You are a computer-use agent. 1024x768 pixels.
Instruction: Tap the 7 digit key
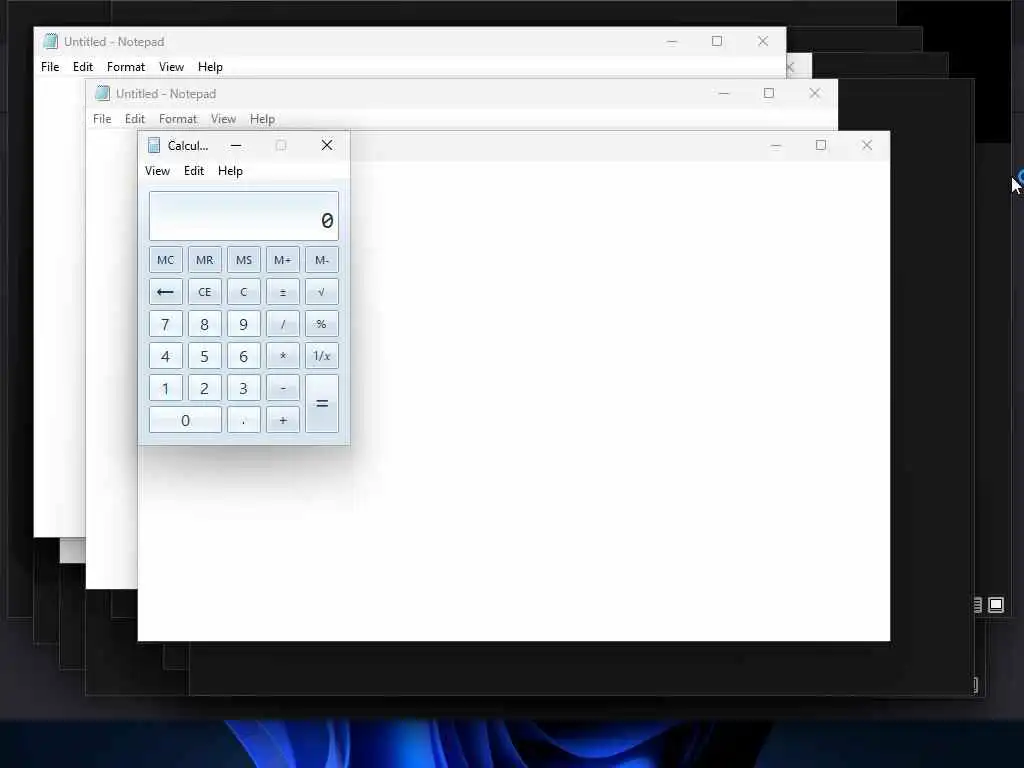[165, 324]
